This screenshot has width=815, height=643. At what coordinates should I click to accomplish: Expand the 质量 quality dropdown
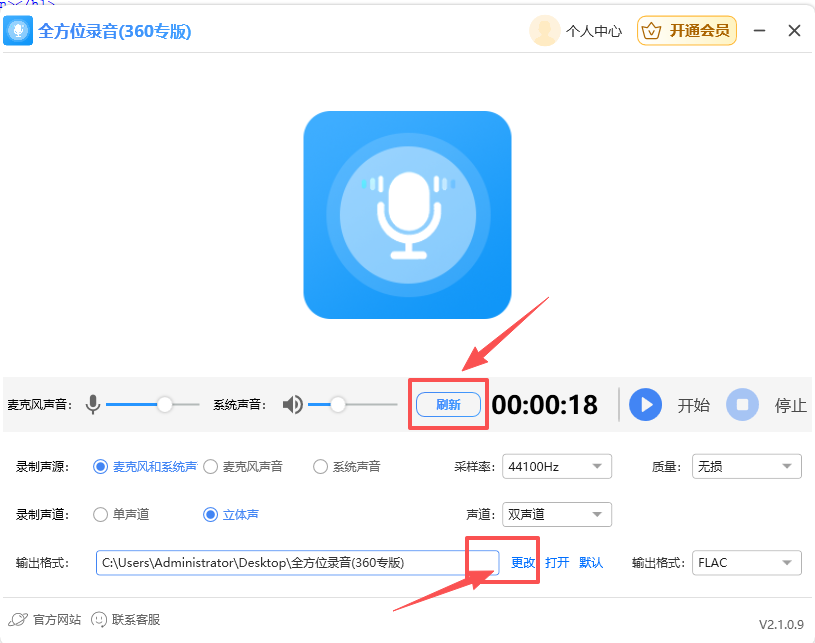pyautogui.click(x=746, y=466)
